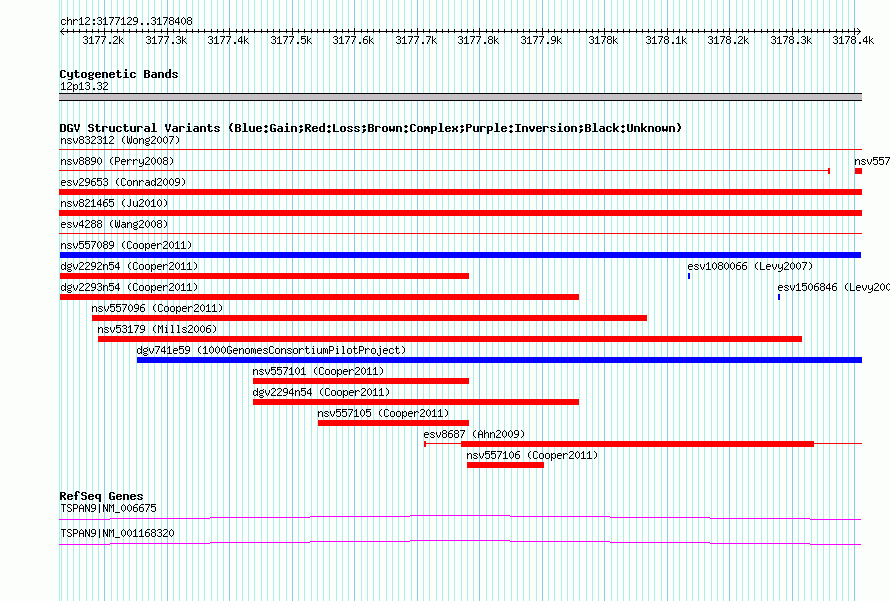This screenshot has height=601, width=890.
Task: Select the dgv2292n54 (Cooper2011) label
Action: (129, 266)
